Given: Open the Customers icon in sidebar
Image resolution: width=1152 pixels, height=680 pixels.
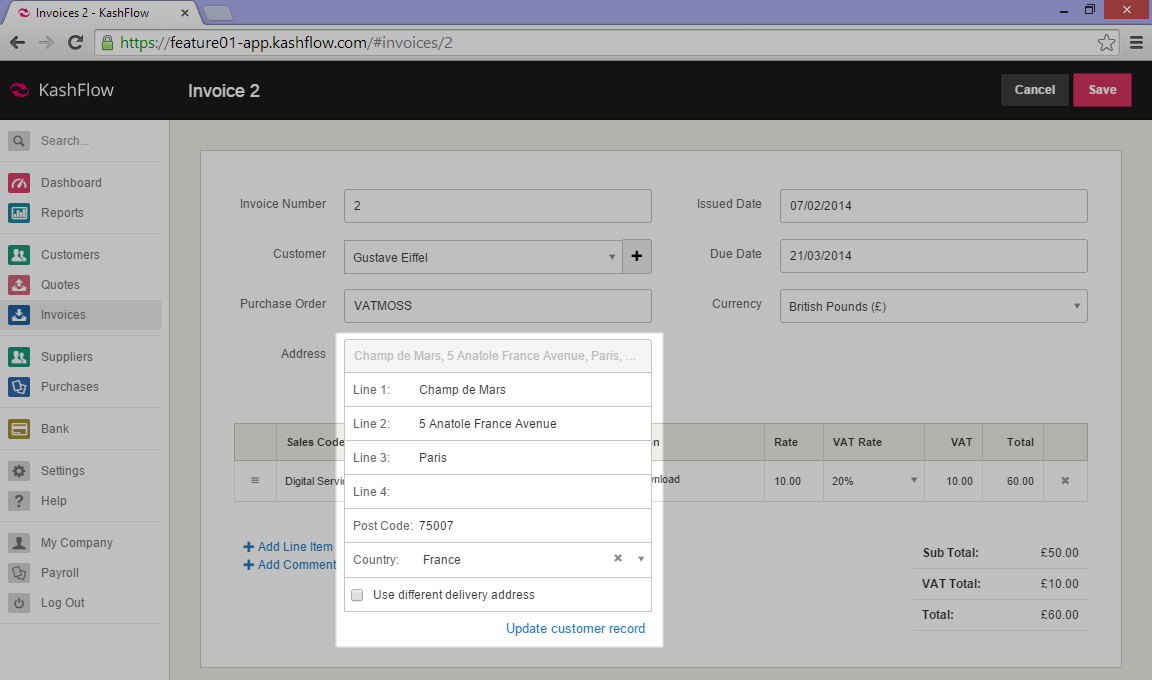Looking at the screenshot, I should coord(19,255).
